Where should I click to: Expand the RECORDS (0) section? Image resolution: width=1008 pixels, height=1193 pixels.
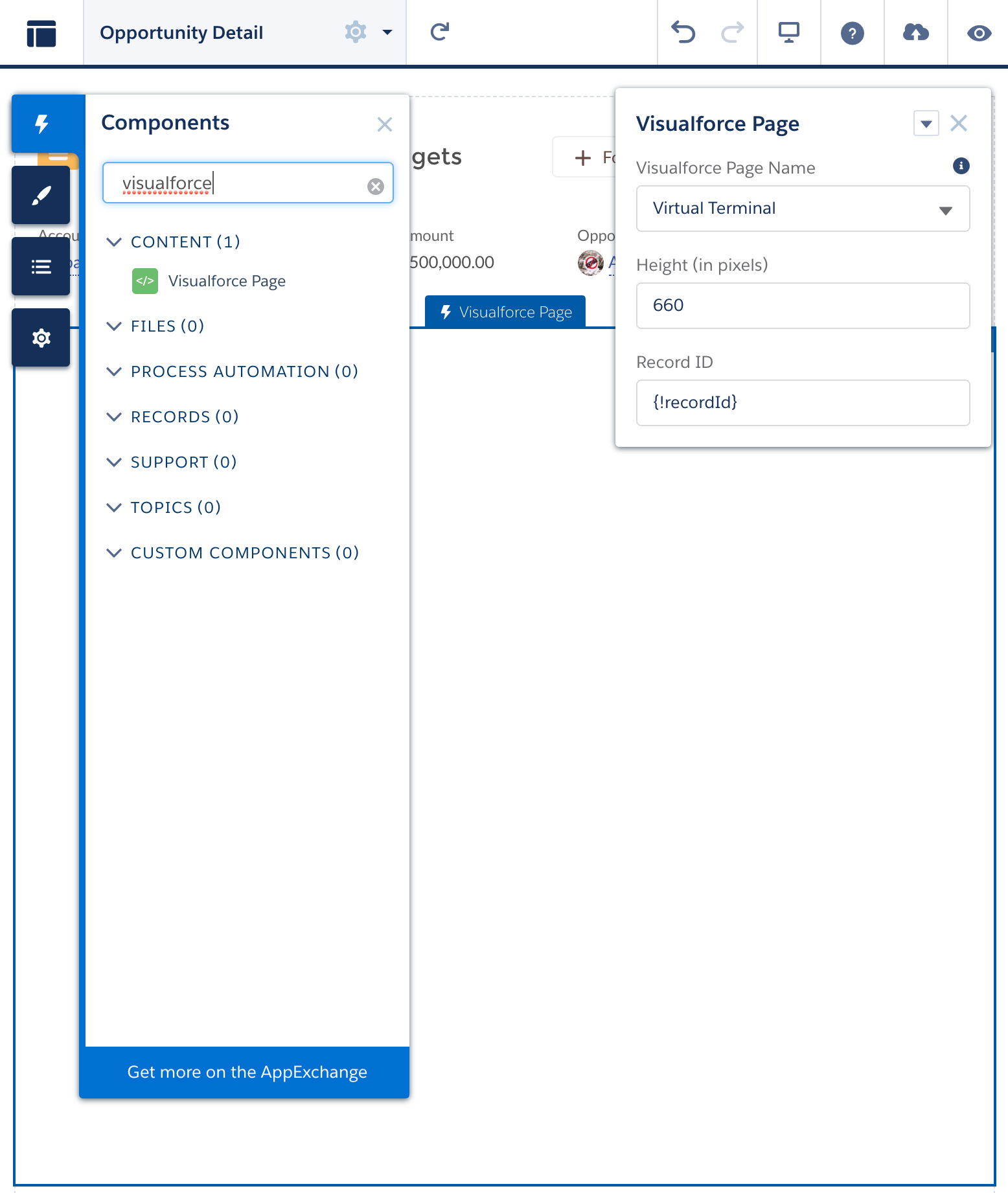point(173,416)
